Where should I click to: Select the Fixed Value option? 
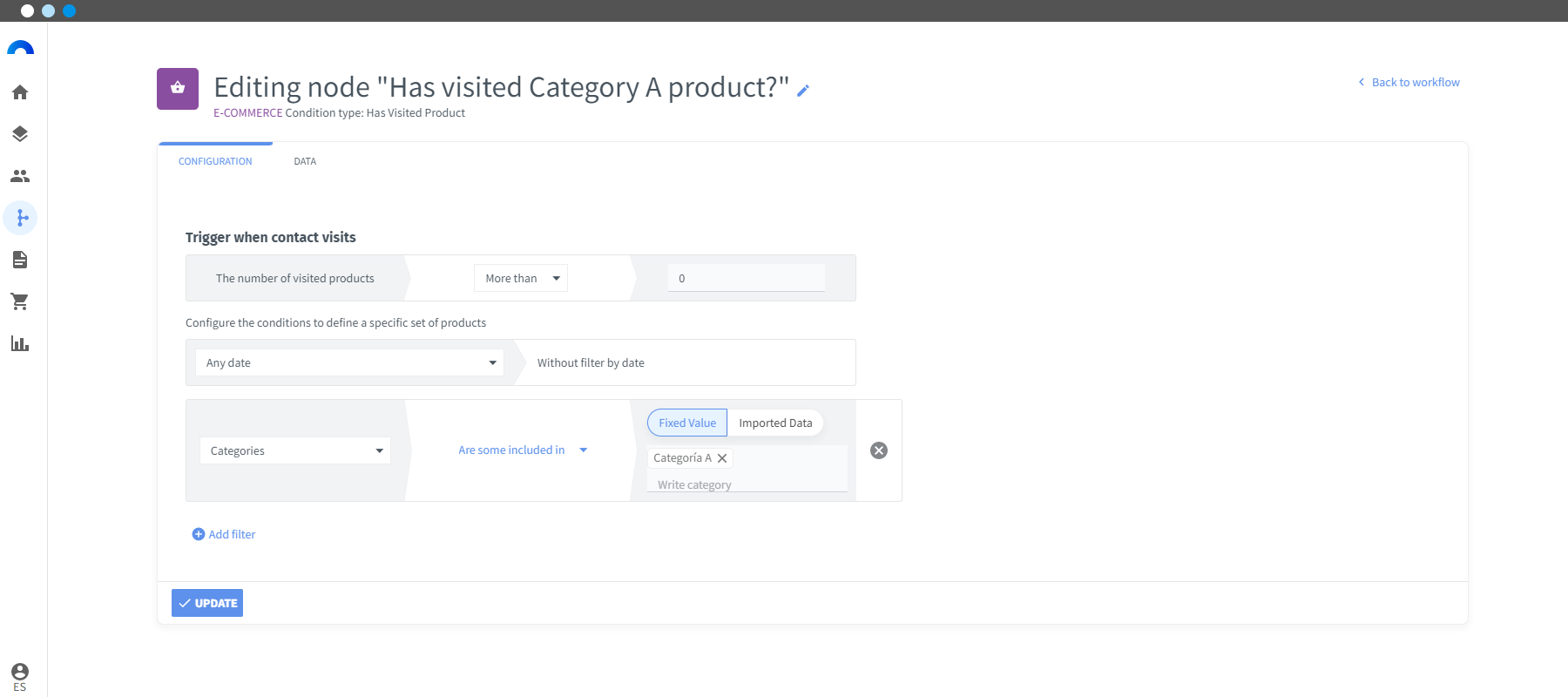pos(687,423)
